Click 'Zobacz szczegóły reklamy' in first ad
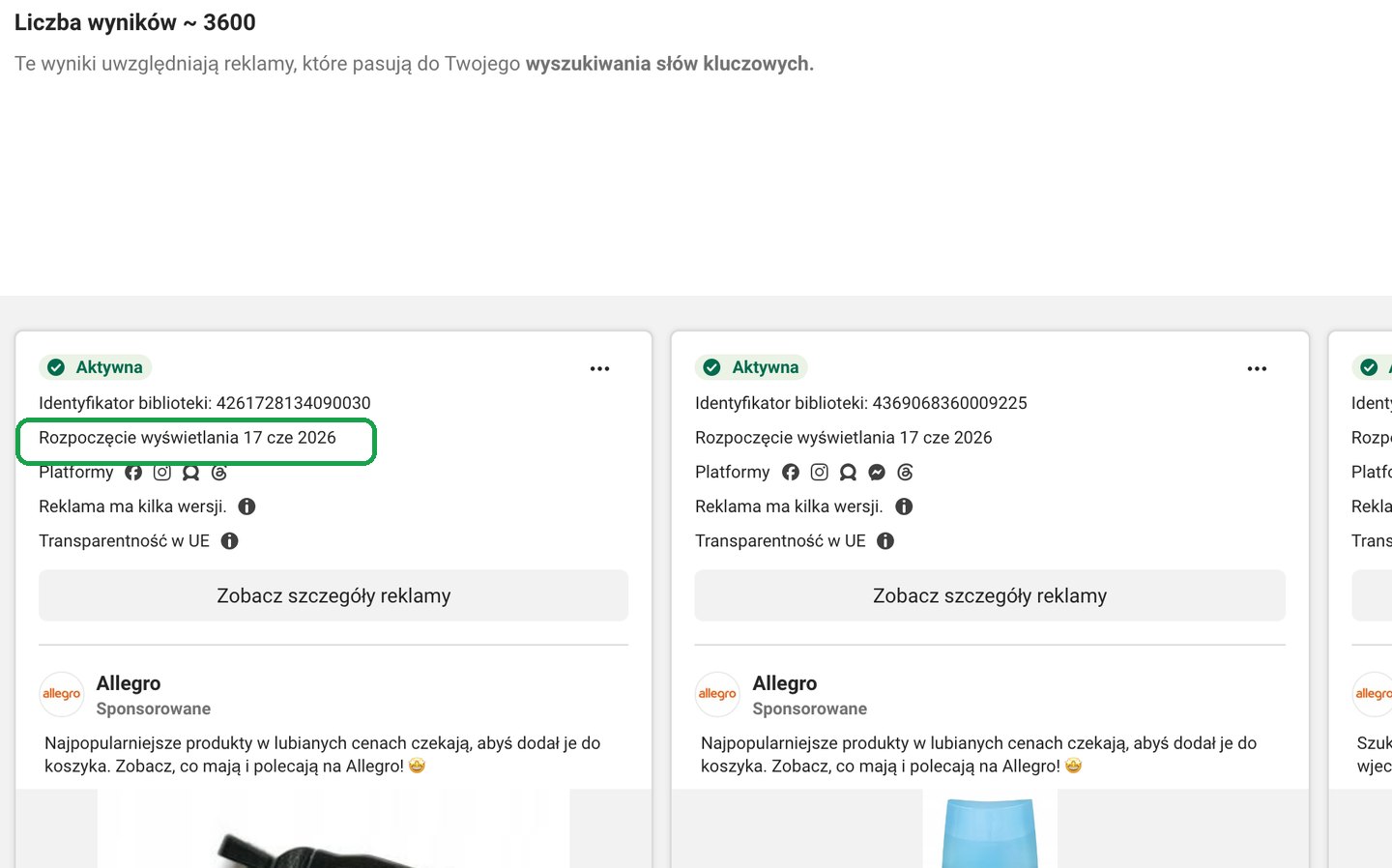 tap(333, 595)
